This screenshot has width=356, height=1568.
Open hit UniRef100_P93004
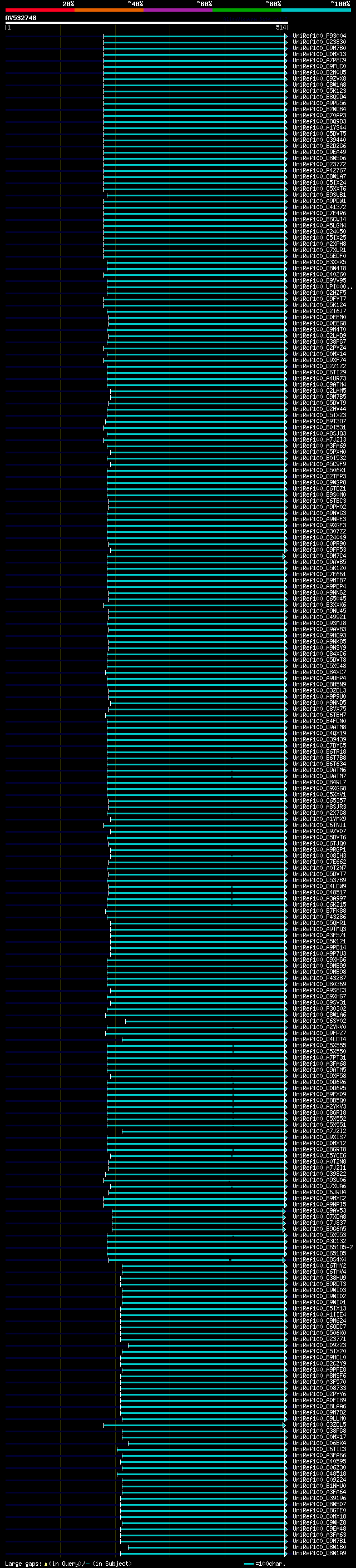[x=319, y=36]
